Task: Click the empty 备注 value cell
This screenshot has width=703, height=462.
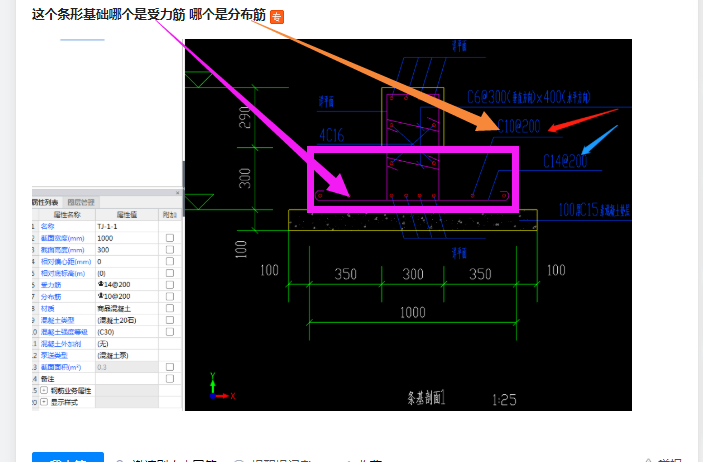Action: coord(127,379)
